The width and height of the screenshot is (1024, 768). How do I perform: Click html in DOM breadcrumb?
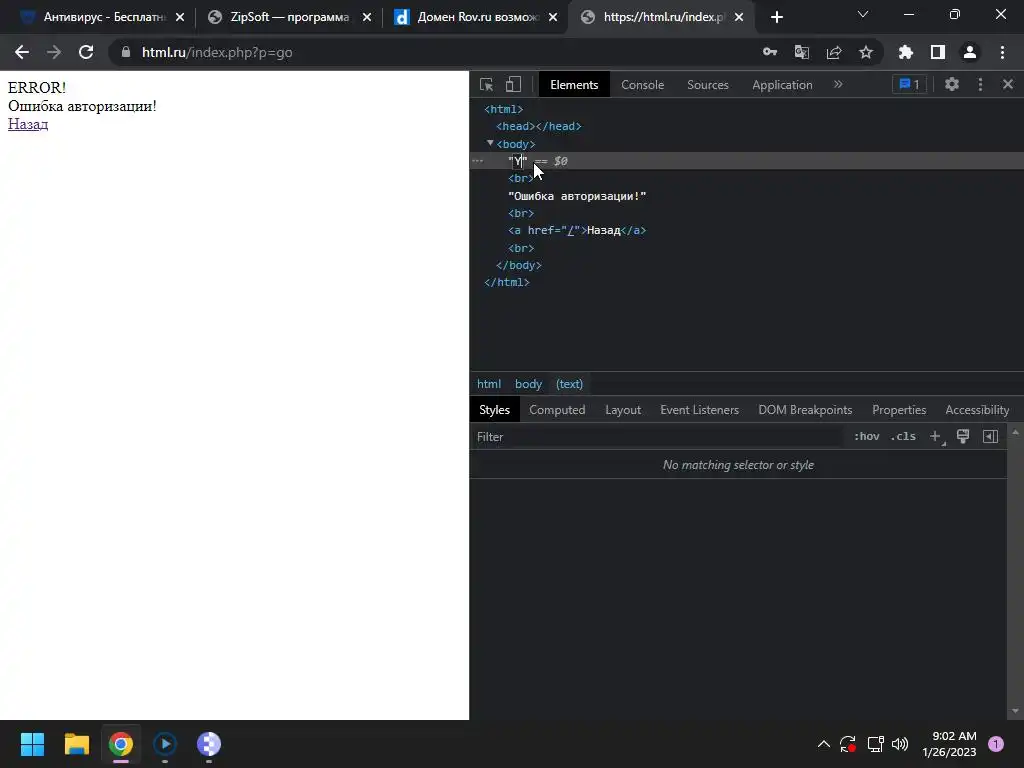pyautogui.click(x=489, y=384)
